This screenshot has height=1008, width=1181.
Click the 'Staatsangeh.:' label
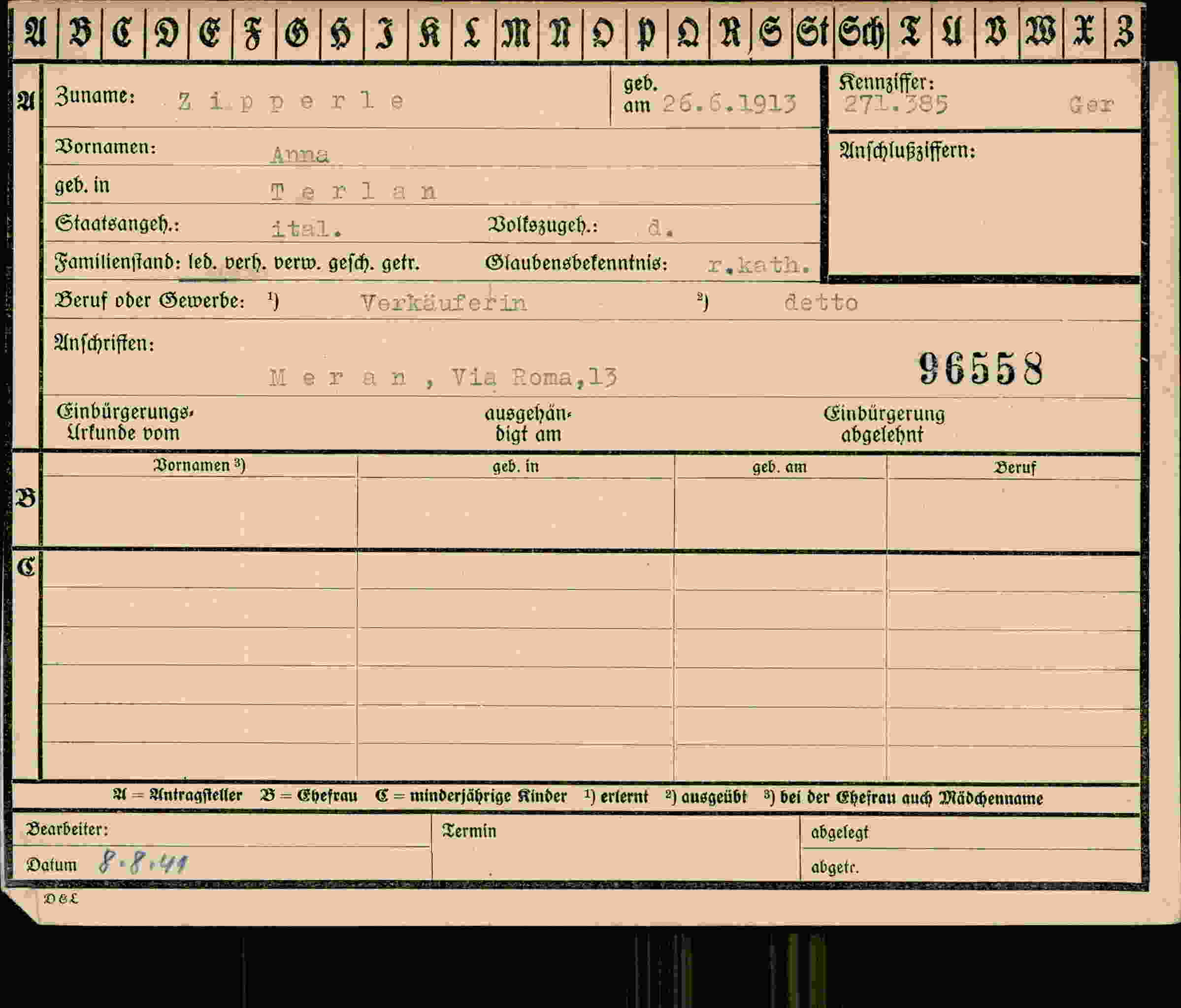(x=117, y=224)
